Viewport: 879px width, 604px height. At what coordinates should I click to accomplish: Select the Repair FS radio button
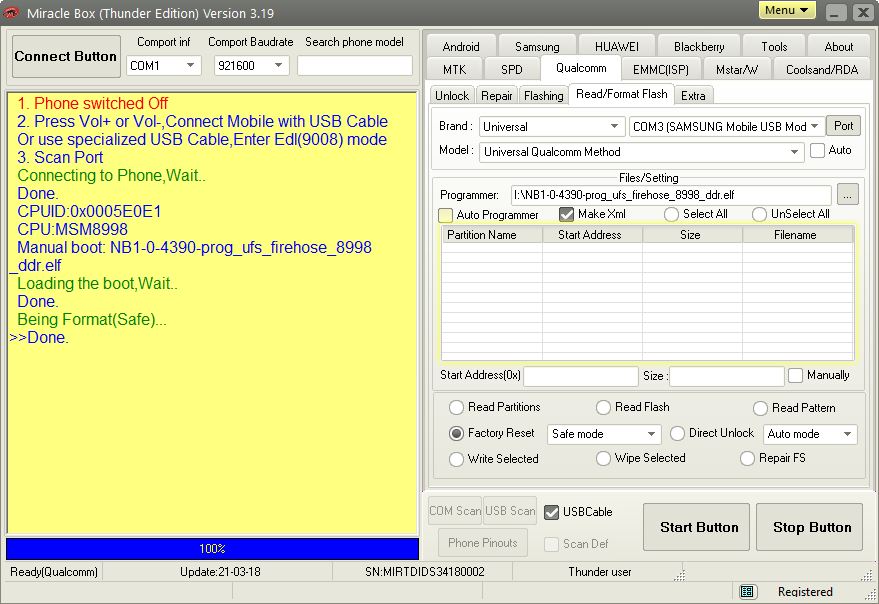point(747,459)
